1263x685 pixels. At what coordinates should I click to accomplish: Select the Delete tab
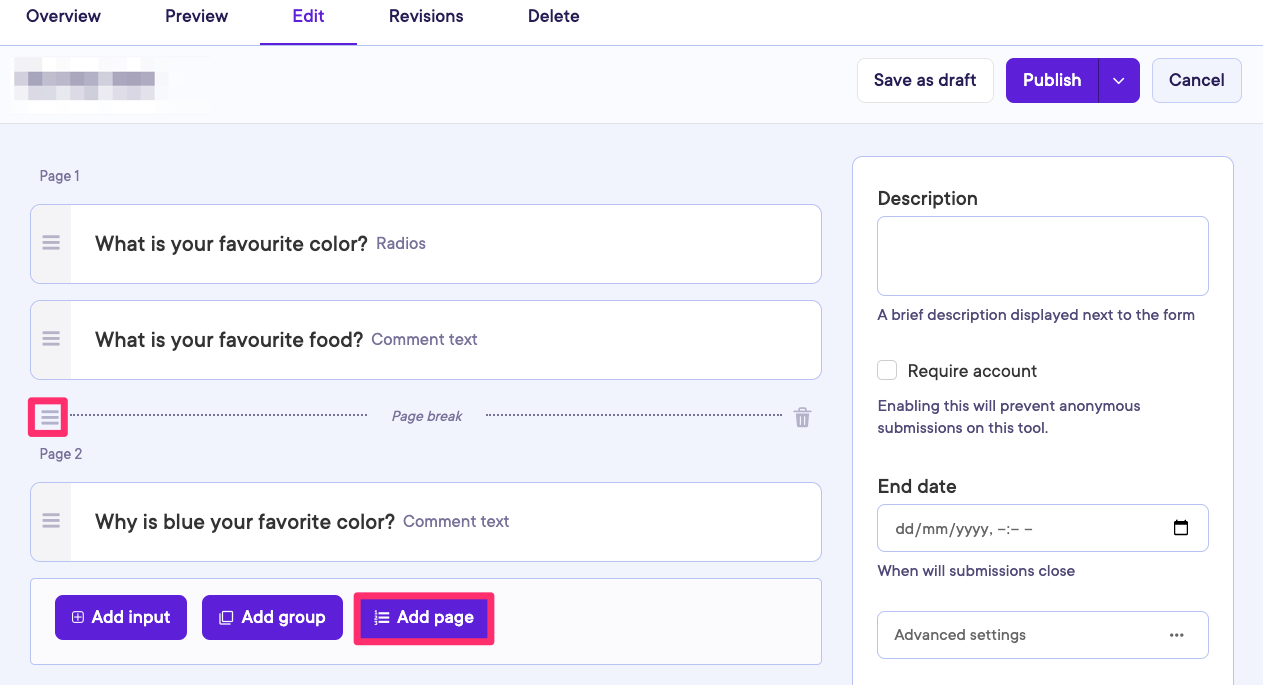tap(553, 16)
